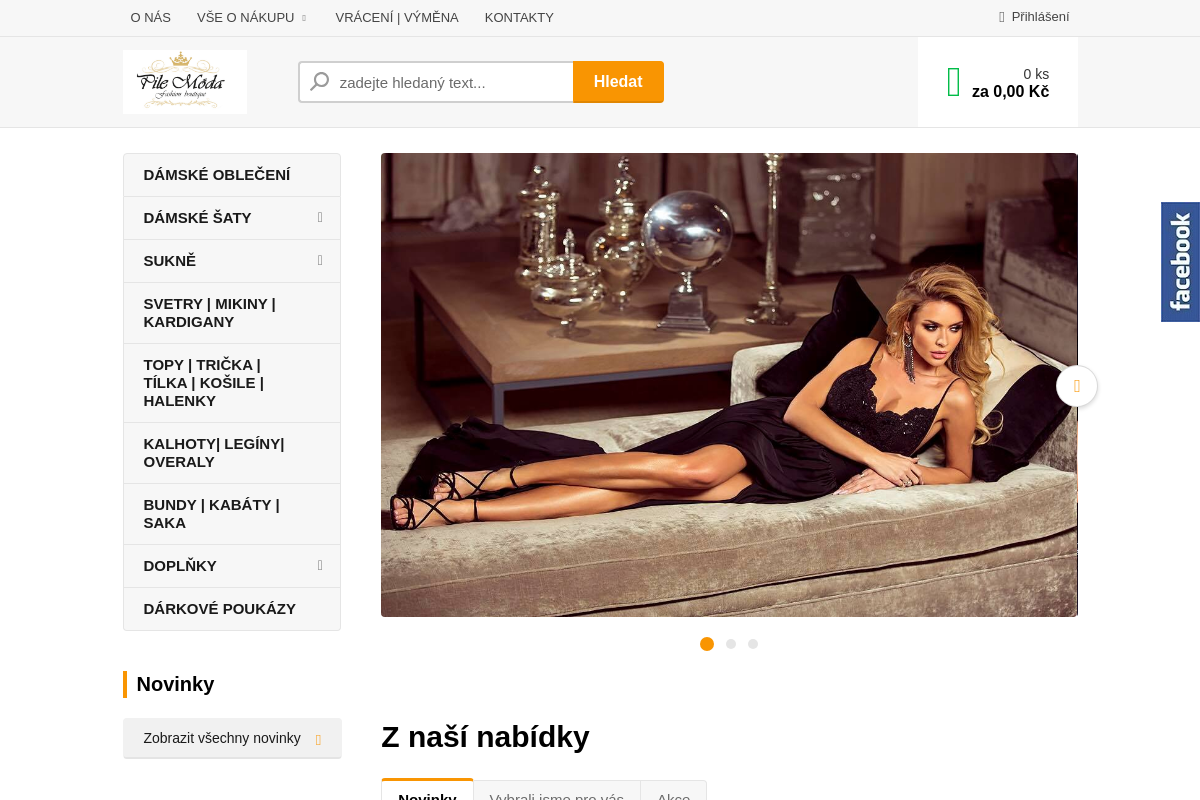Advance slider with next arrow
The image size is (1200, 800).
click(1077, 386)
